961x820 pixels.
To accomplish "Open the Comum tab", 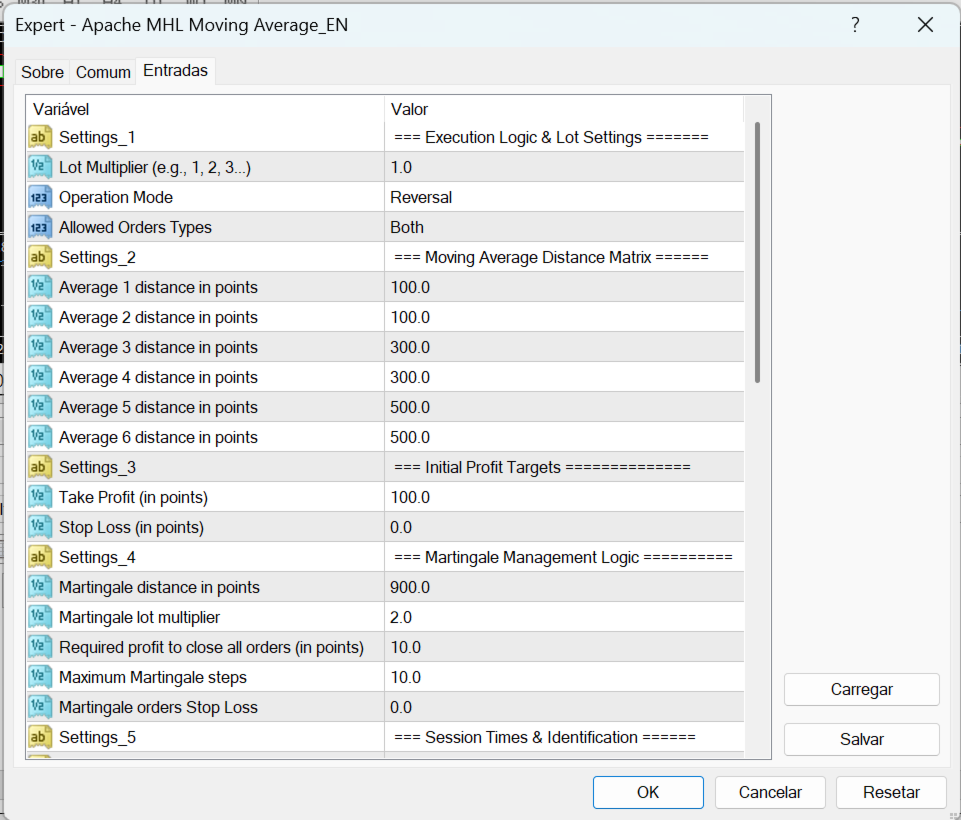I will click(103, 72).
